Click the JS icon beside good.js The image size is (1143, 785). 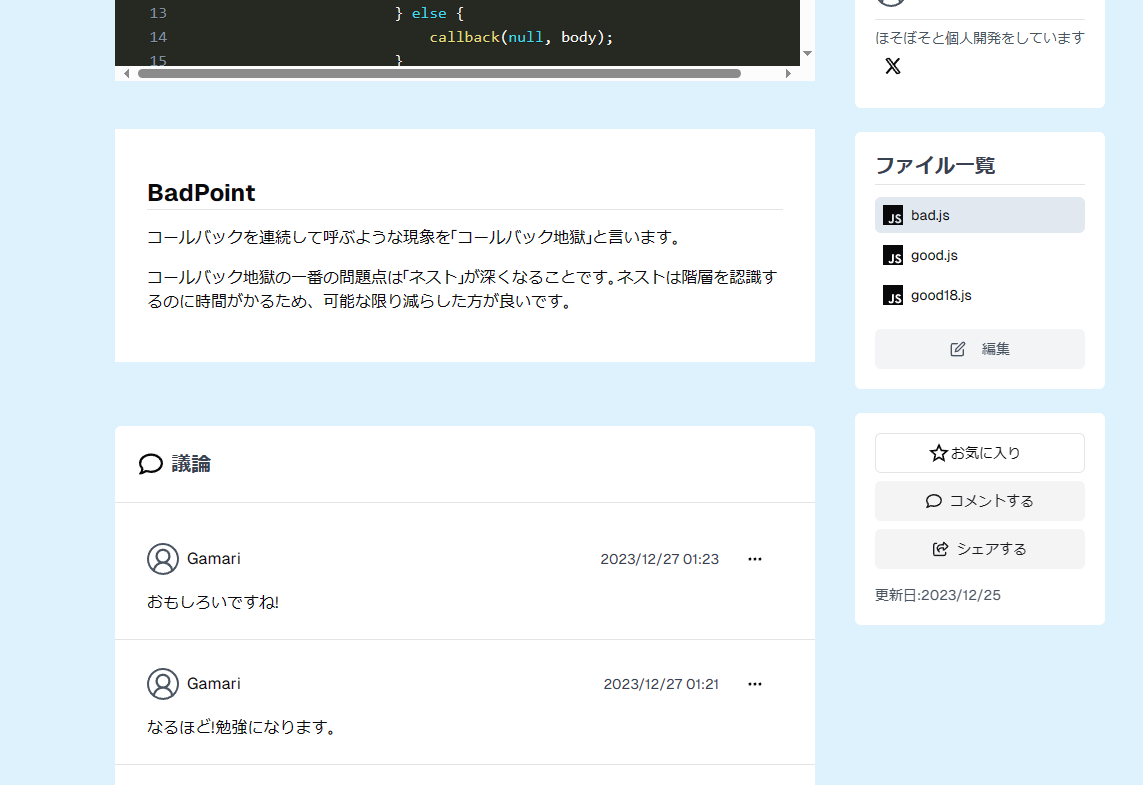pyautogui.click(x=893, y=255)
